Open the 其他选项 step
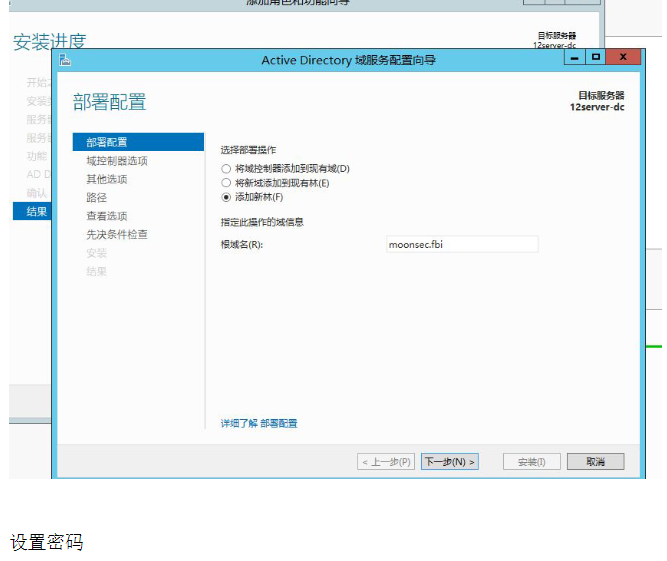 (x=107, y=179)
